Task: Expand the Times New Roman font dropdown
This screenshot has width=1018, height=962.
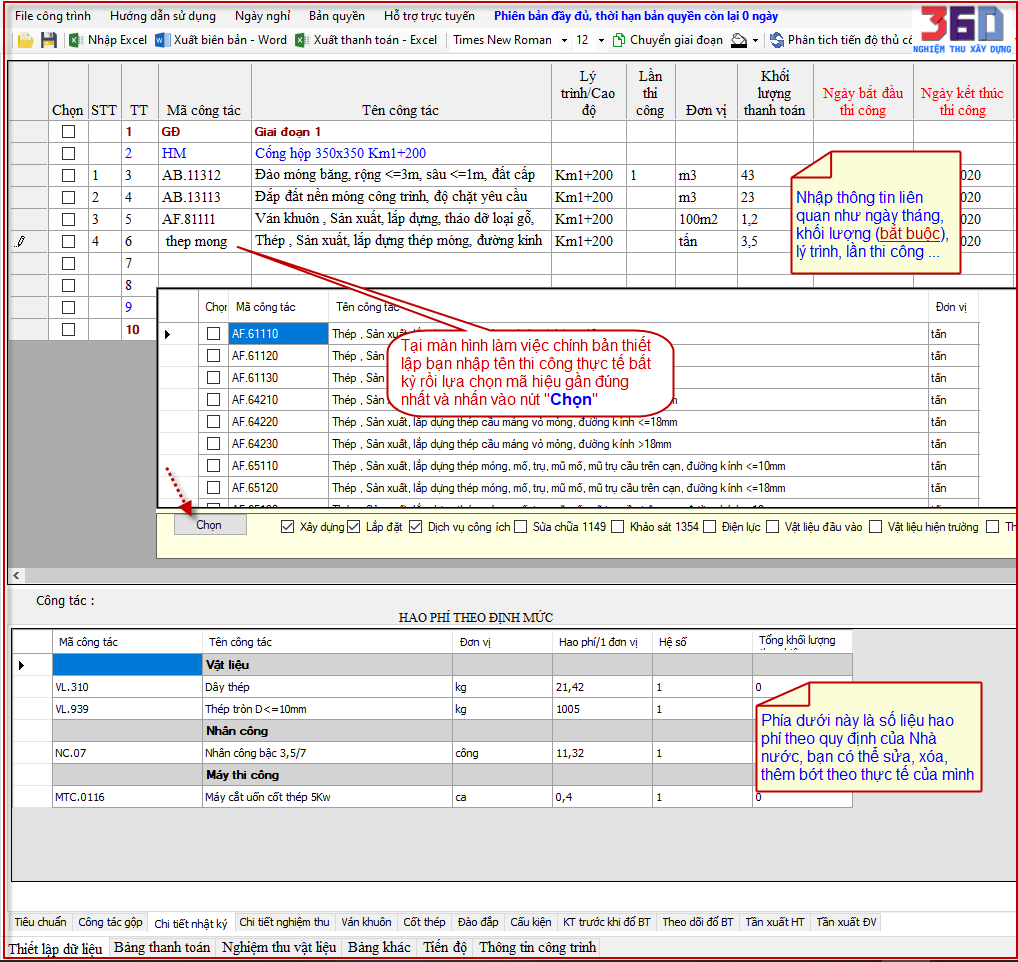Action: point(564,40)
